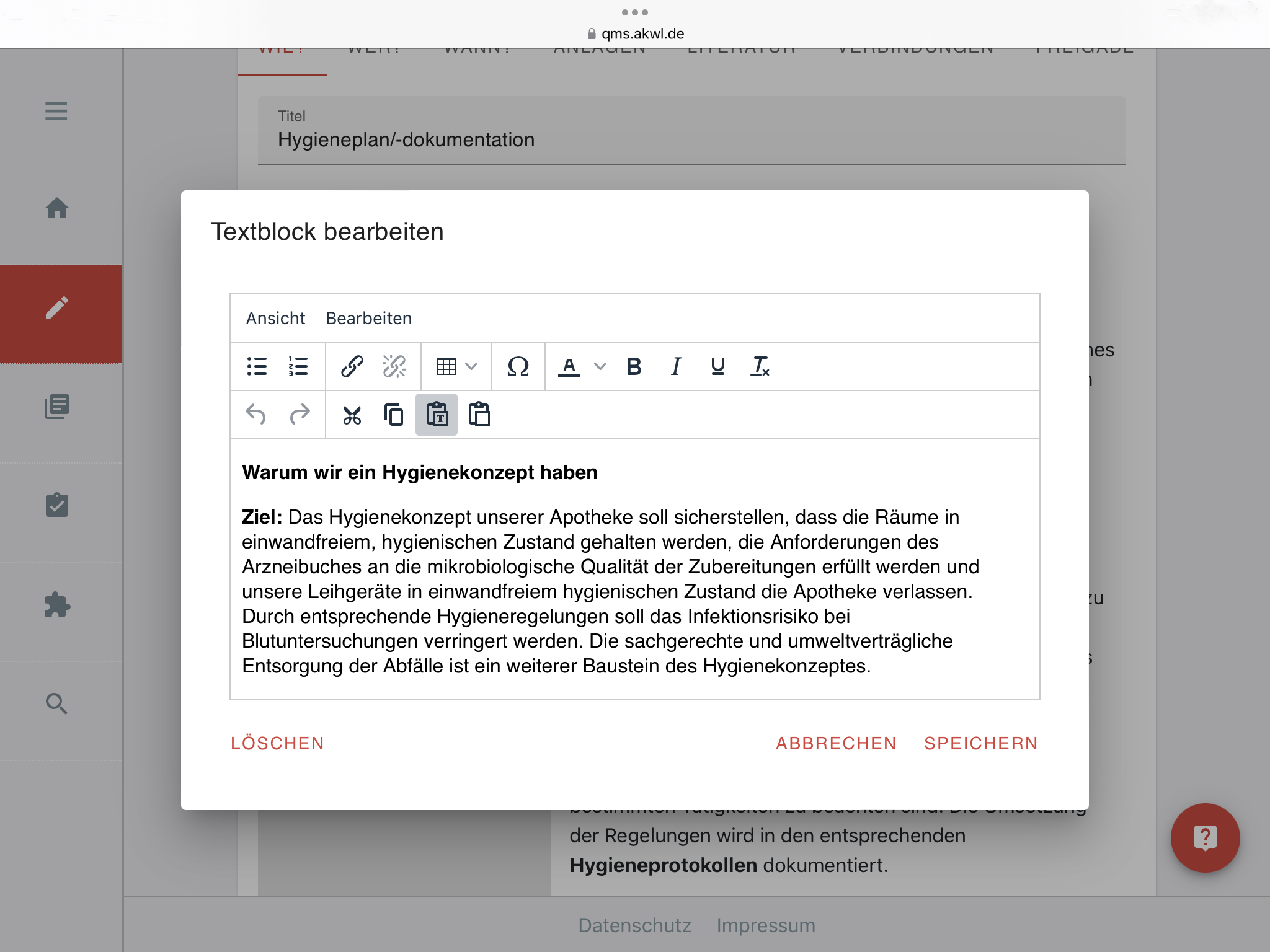Click the table icon

446,366
